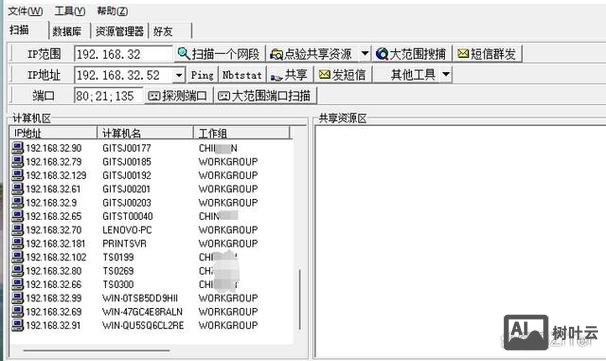This screenshot has width=606, height=361.
Task: Click the computer icon for 192.168.32.91
Action: (x=17, y=325)
